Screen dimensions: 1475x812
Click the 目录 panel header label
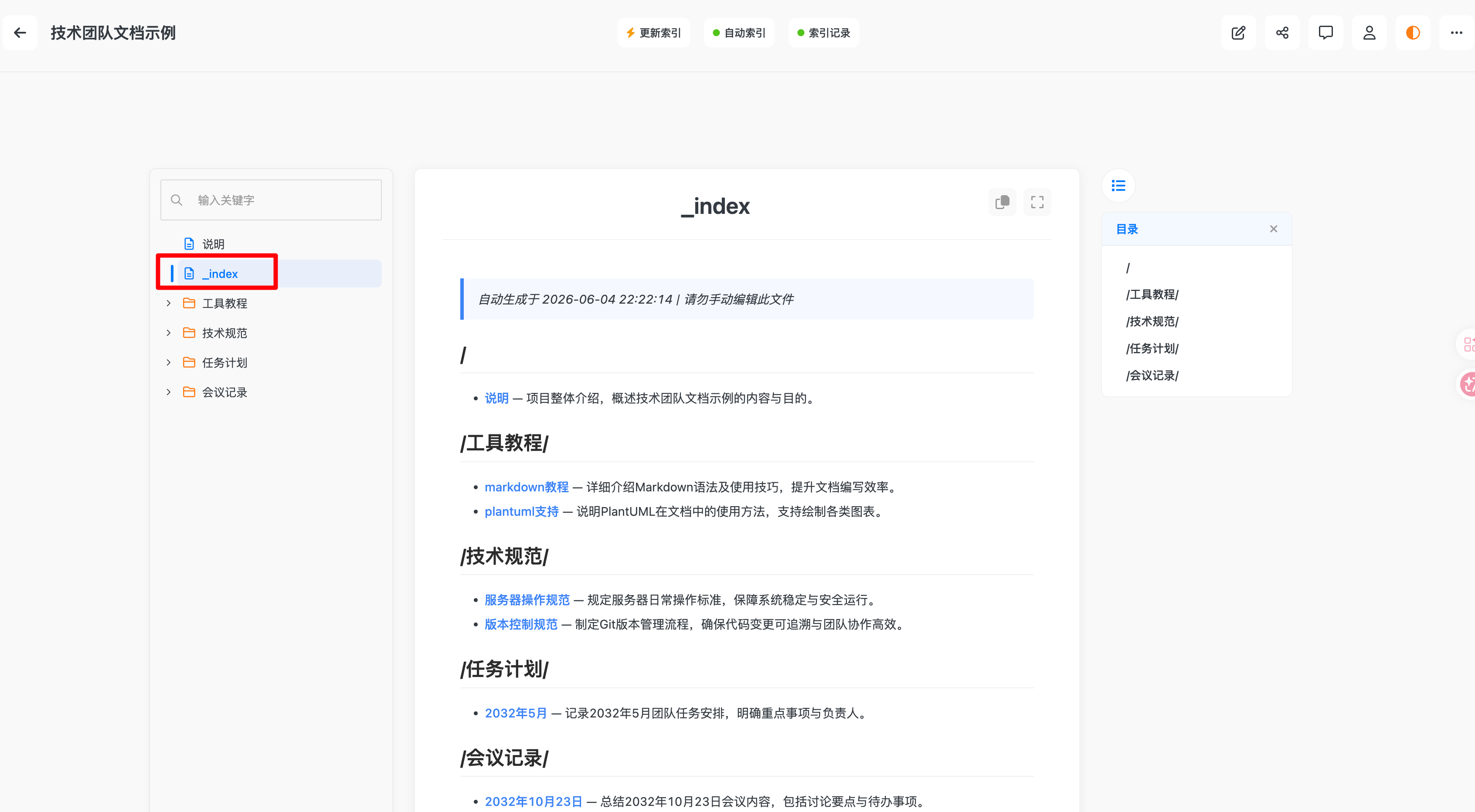(x=1127, y=229)
